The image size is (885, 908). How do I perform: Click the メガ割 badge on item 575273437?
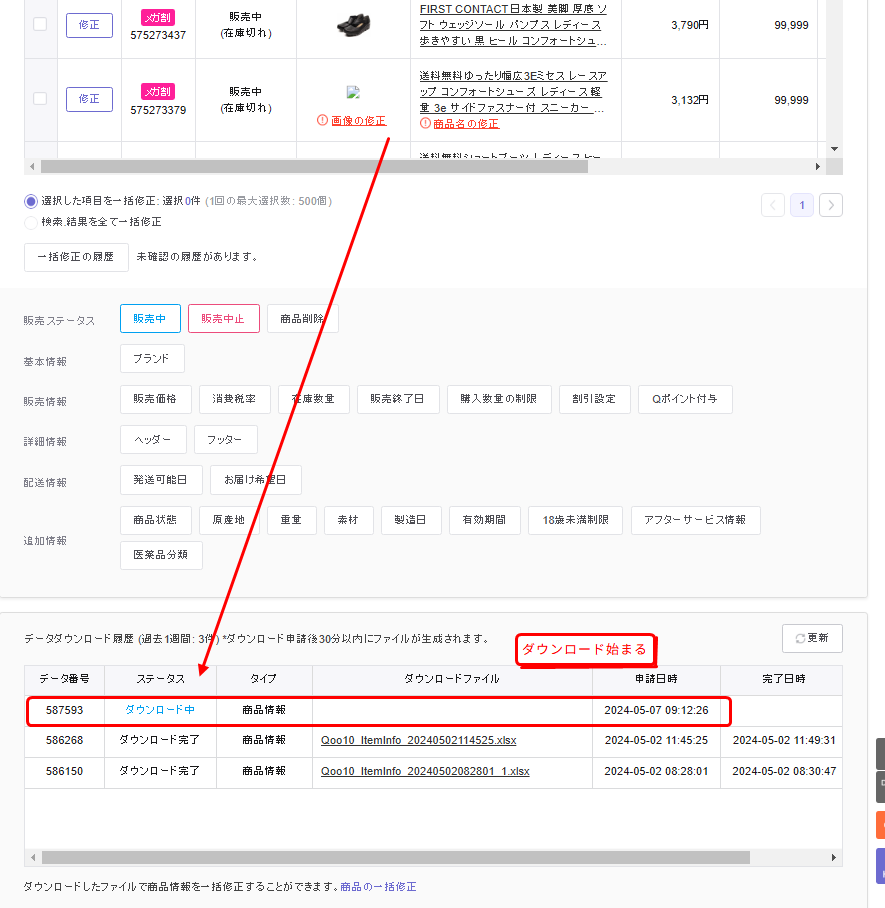point(158,16)
